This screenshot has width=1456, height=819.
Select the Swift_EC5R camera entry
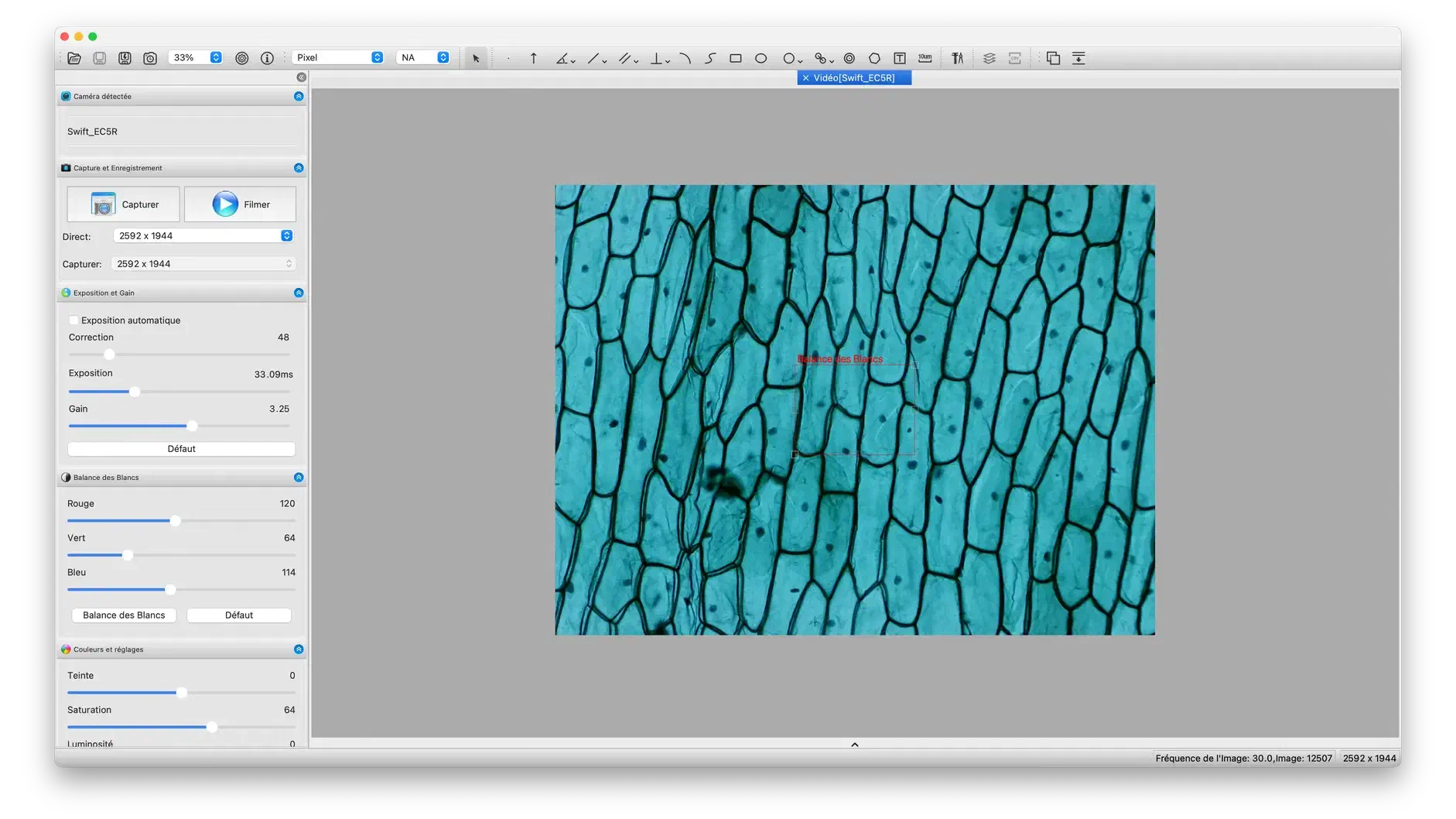92,132
